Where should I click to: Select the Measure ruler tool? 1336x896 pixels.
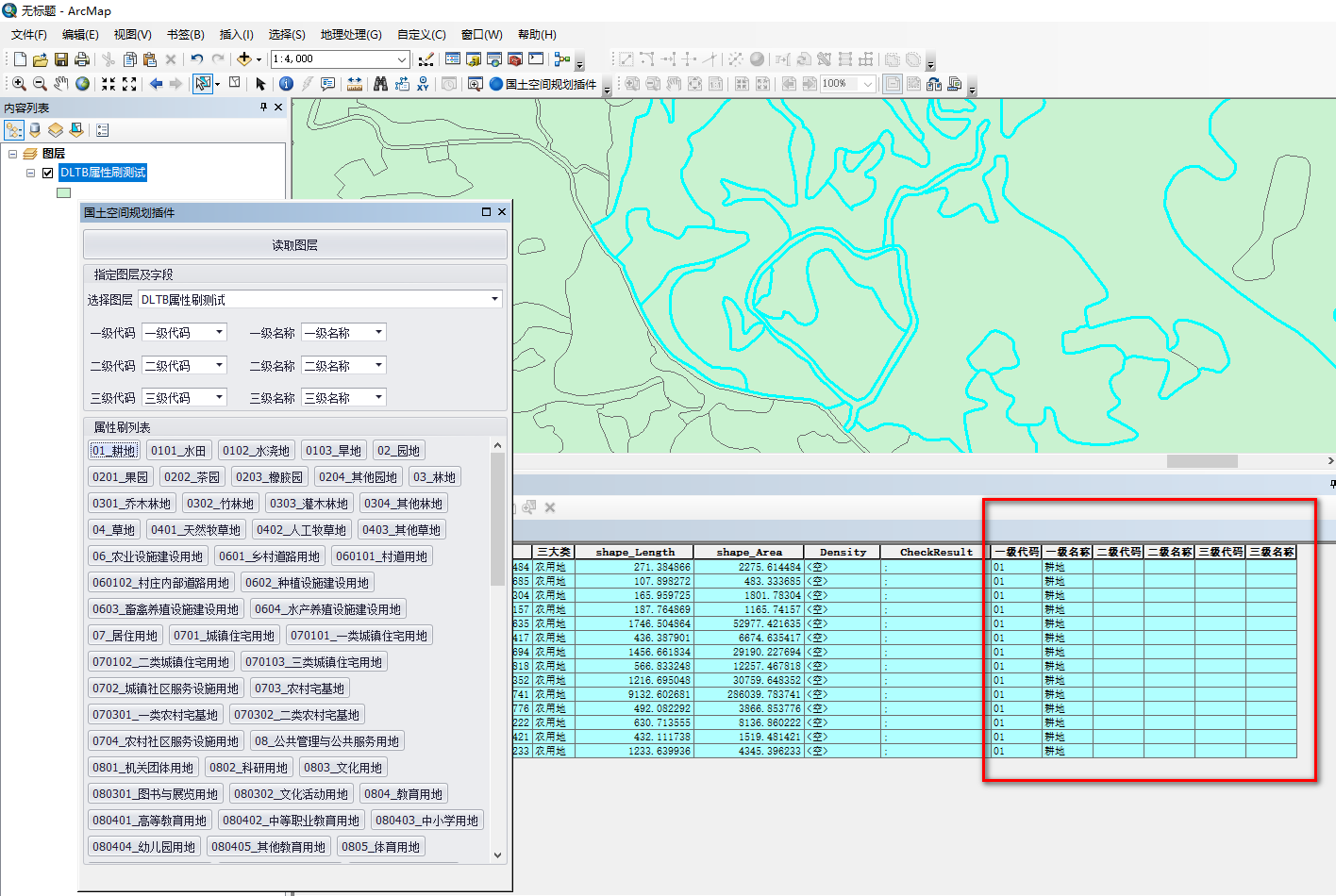[x=355, y=84]
